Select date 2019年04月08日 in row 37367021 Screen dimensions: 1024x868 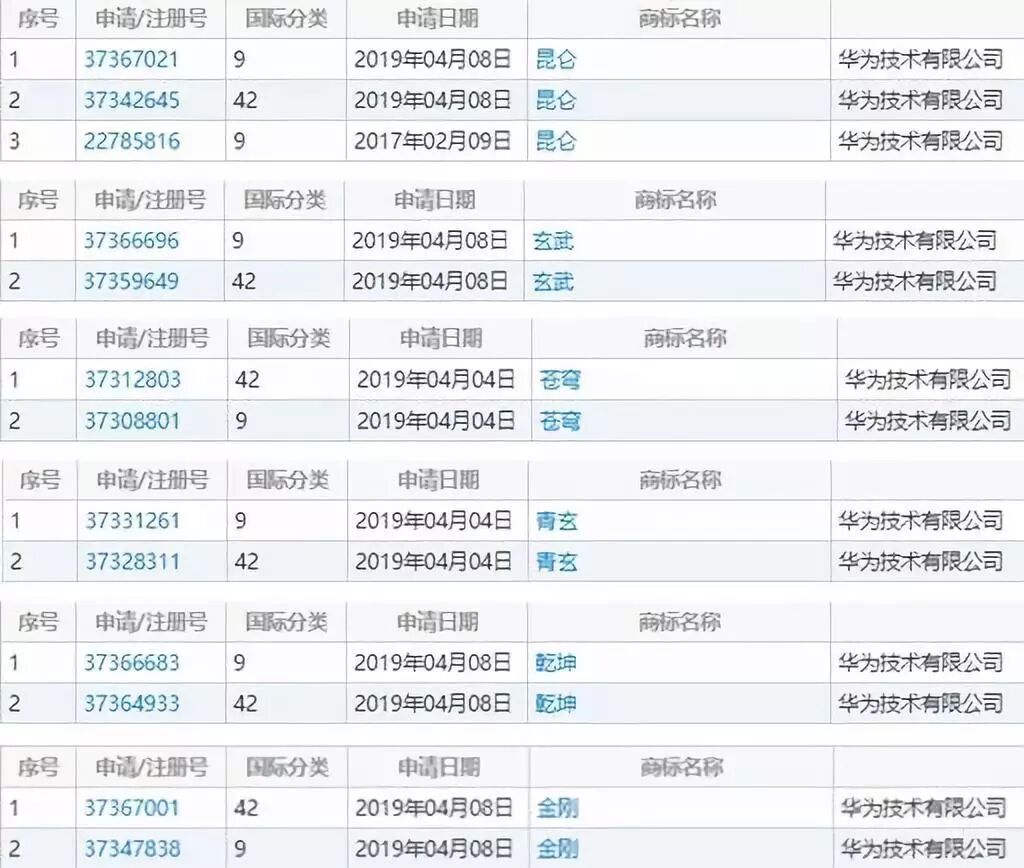pos(432,59)
